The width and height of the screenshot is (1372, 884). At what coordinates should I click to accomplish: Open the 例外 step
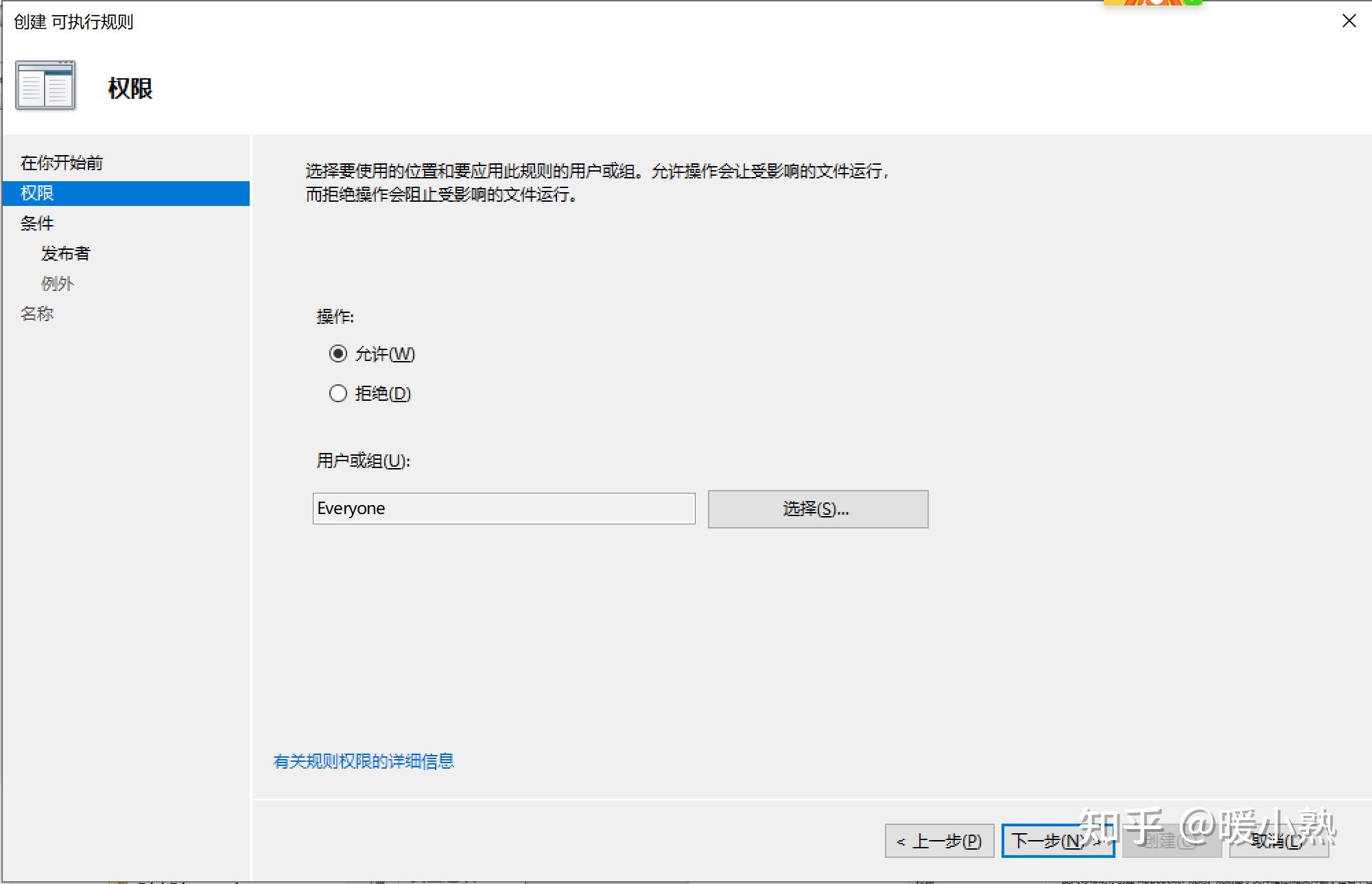[x=57, y=283]
